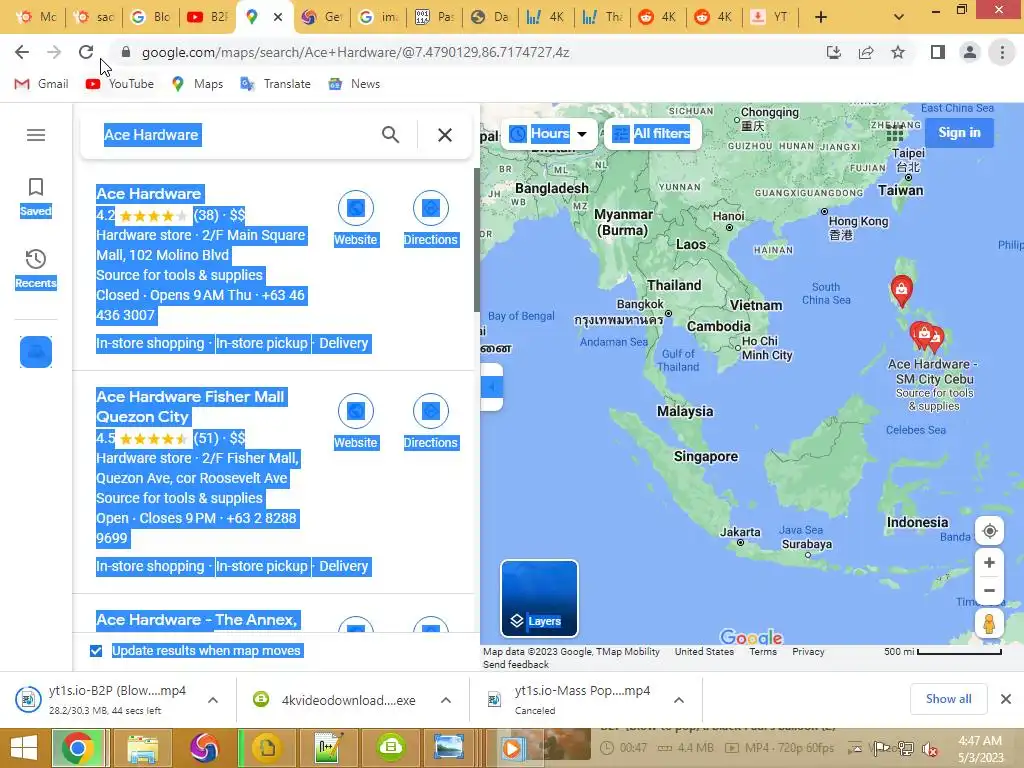Open the Google Maps hamburger menu
This screenshot has height=768, width=1024.
pos(36,135)
